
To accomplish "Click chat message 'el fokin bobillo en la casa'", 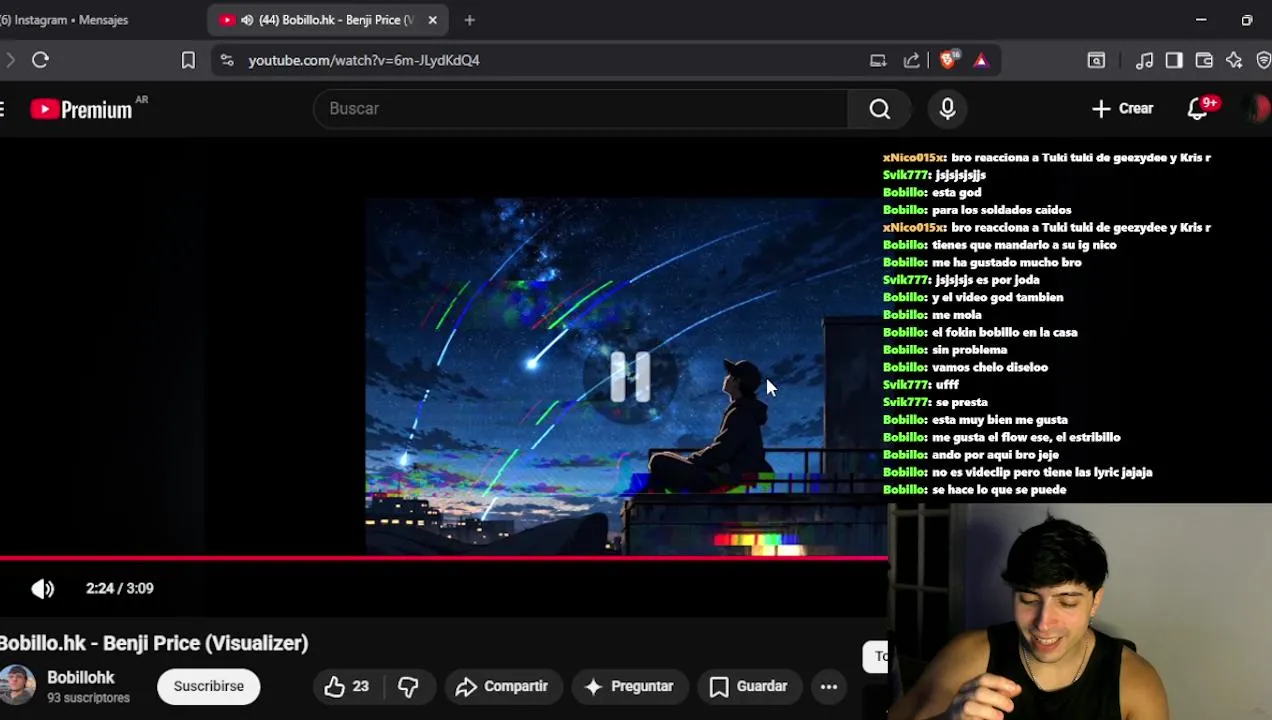I will 1004,332.
